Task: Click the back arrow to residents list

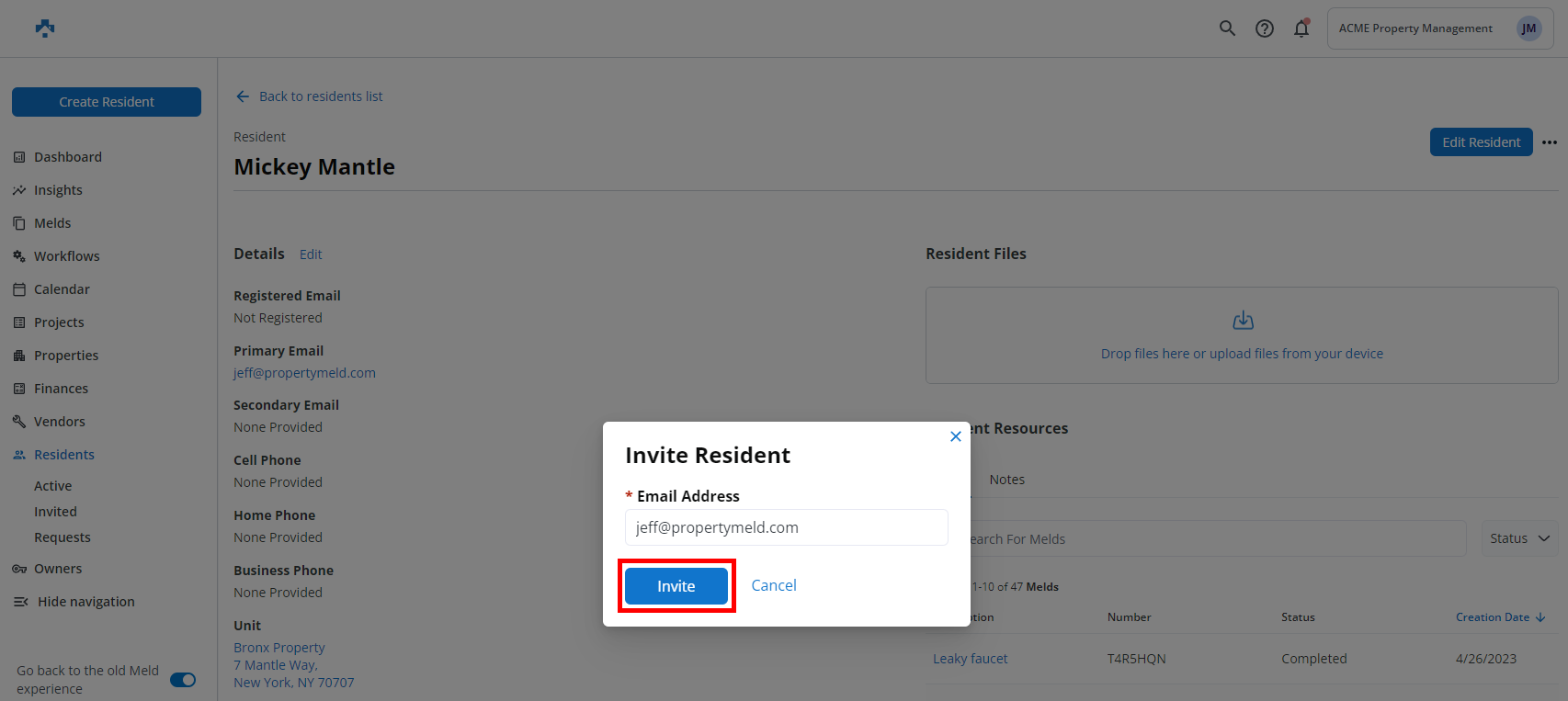Action: [x=243, y=96]
